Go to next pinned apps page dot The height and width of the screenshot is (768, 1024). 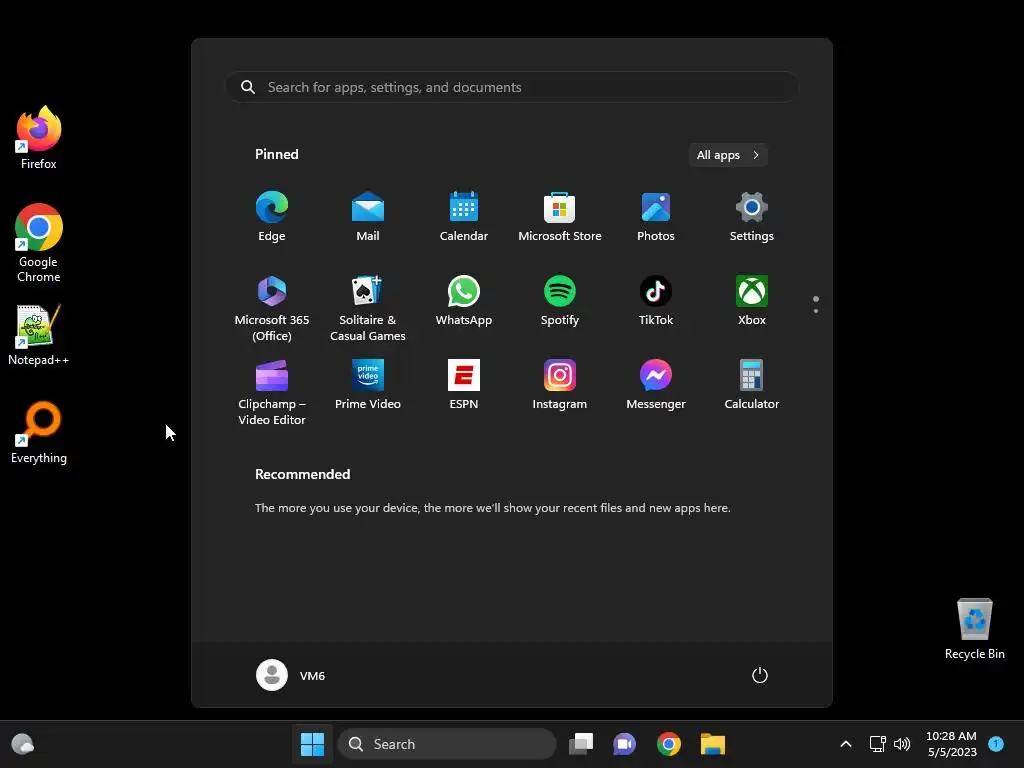pyautogui.click(x=816, y=311)
